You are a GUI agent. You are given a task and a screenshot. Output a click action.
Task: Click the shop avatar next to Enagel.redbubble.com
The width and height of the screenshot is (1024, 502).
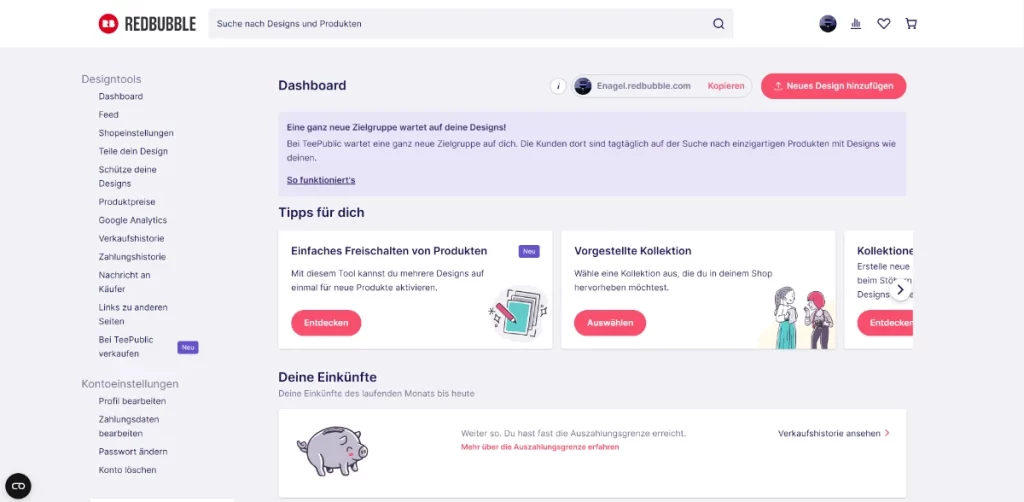[x=583, y=86]
